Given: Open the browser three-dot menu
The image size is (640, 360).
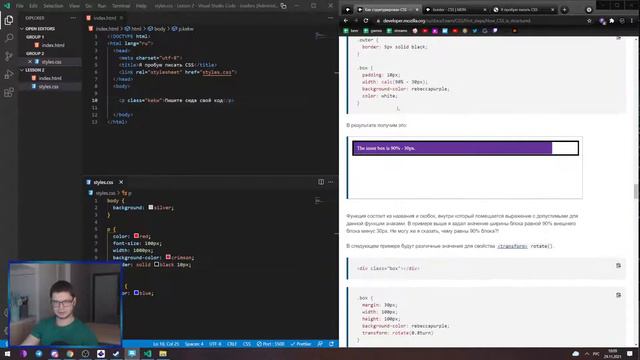Looking at the screenshot, I should coord(632,21).
